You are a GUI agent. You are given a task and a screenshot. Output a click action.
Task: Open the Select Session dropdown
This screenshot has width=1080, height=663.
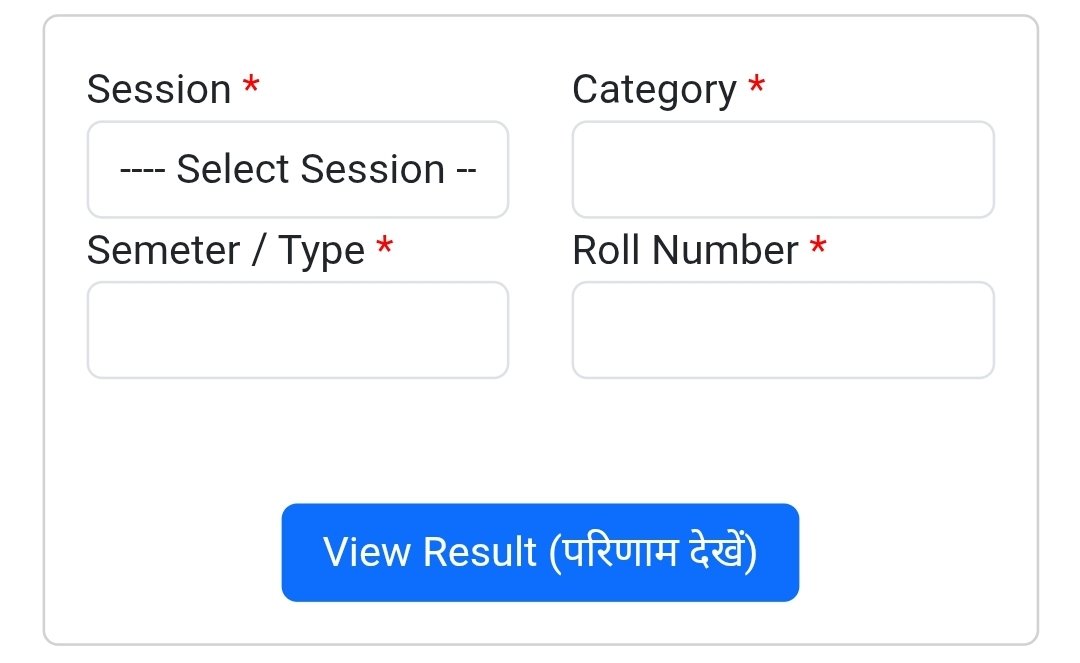point(297,170)
